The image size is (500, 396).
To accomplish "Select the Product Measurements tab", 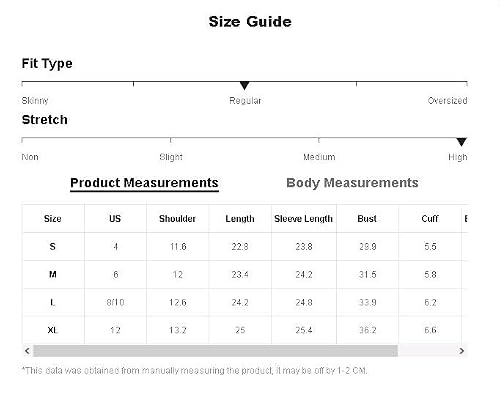I will (144, 183).
